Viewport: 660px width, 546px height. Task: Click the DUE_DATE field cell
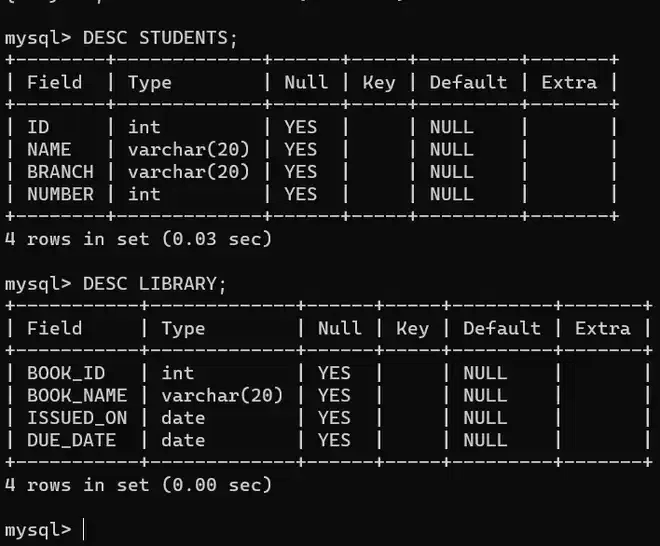(71, 440)
